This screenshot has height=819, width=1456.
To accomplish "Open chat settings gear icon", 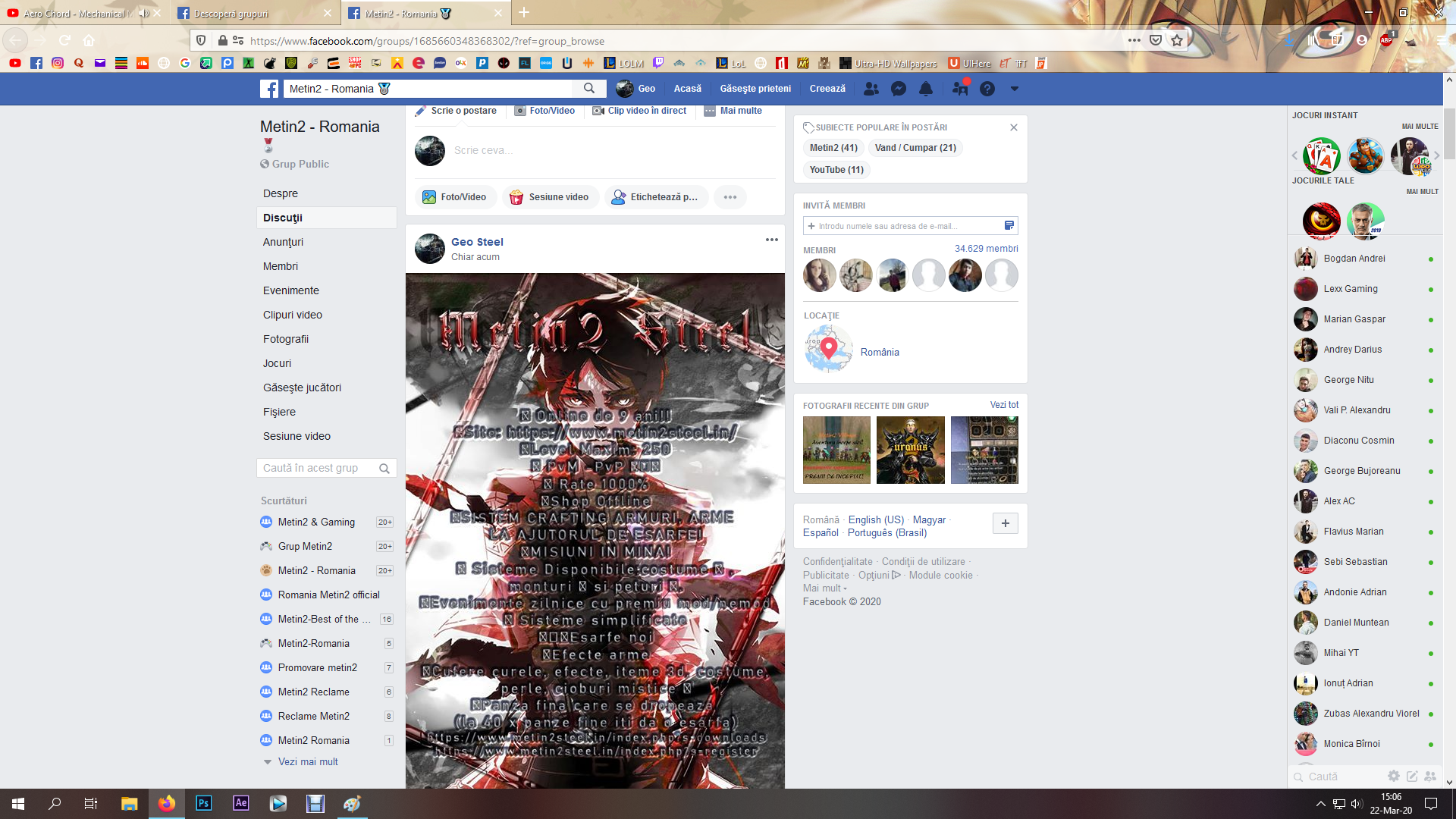I will [x=1394, y=776].
